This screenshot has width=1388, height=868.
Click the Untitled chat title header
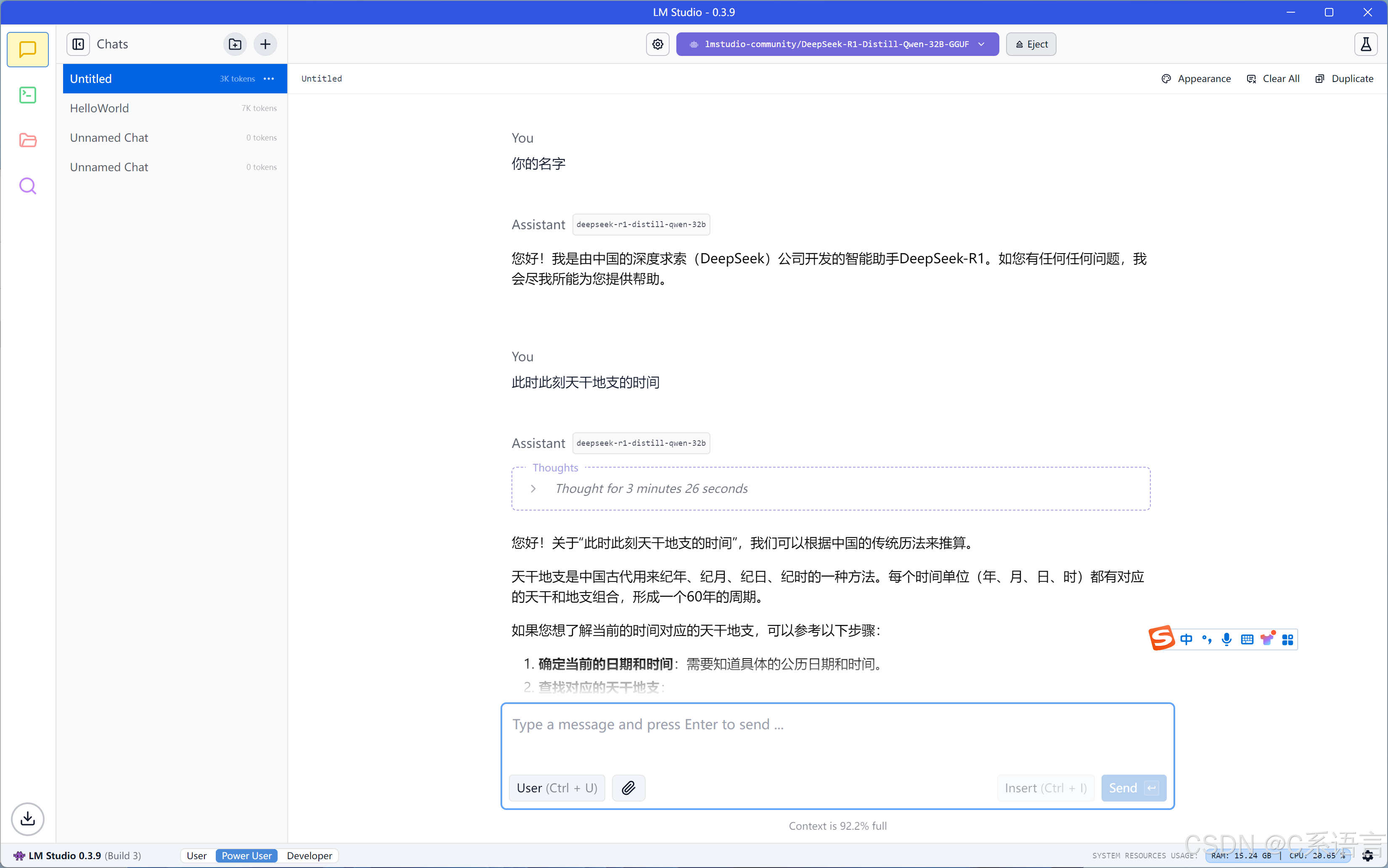point(321,79)
